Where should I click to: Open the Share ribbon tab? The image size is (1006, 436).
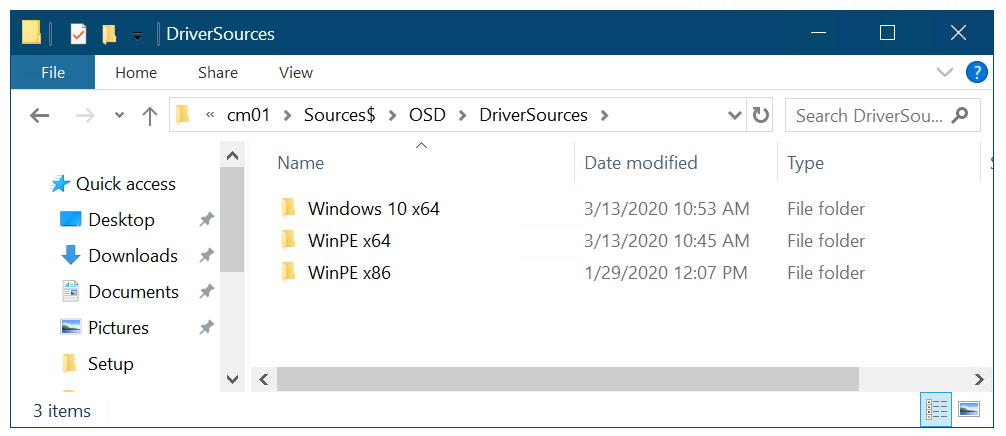218,72
